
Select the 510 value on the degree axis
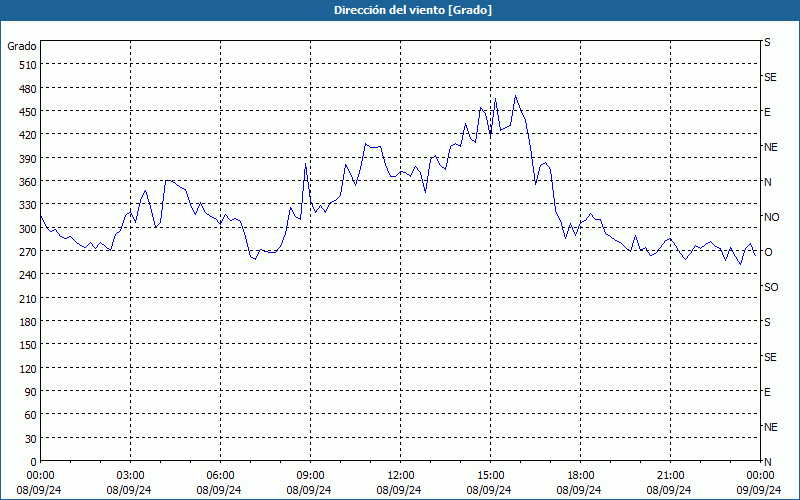tap(29, 65)
